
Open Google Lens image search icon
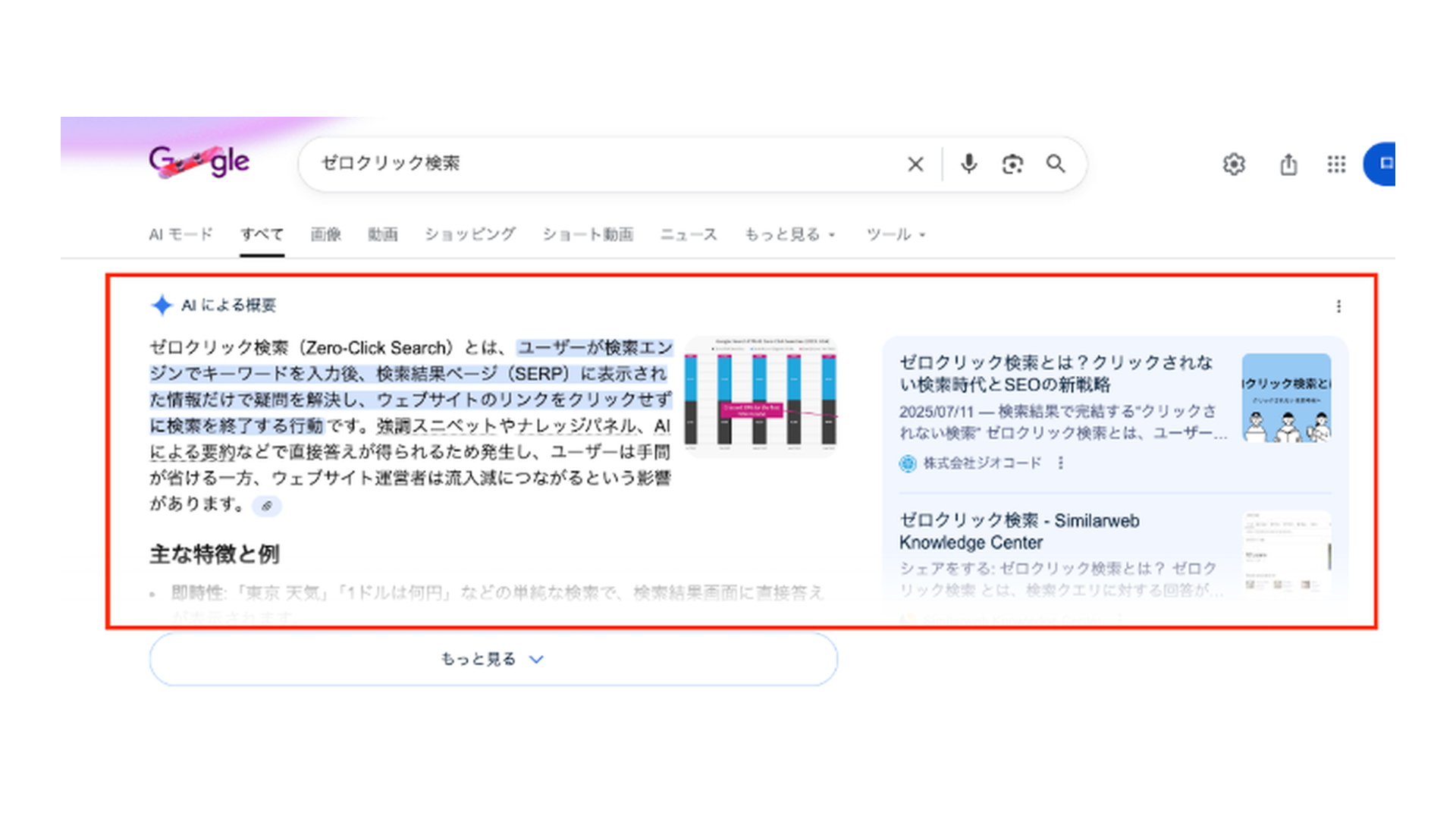1012,164
